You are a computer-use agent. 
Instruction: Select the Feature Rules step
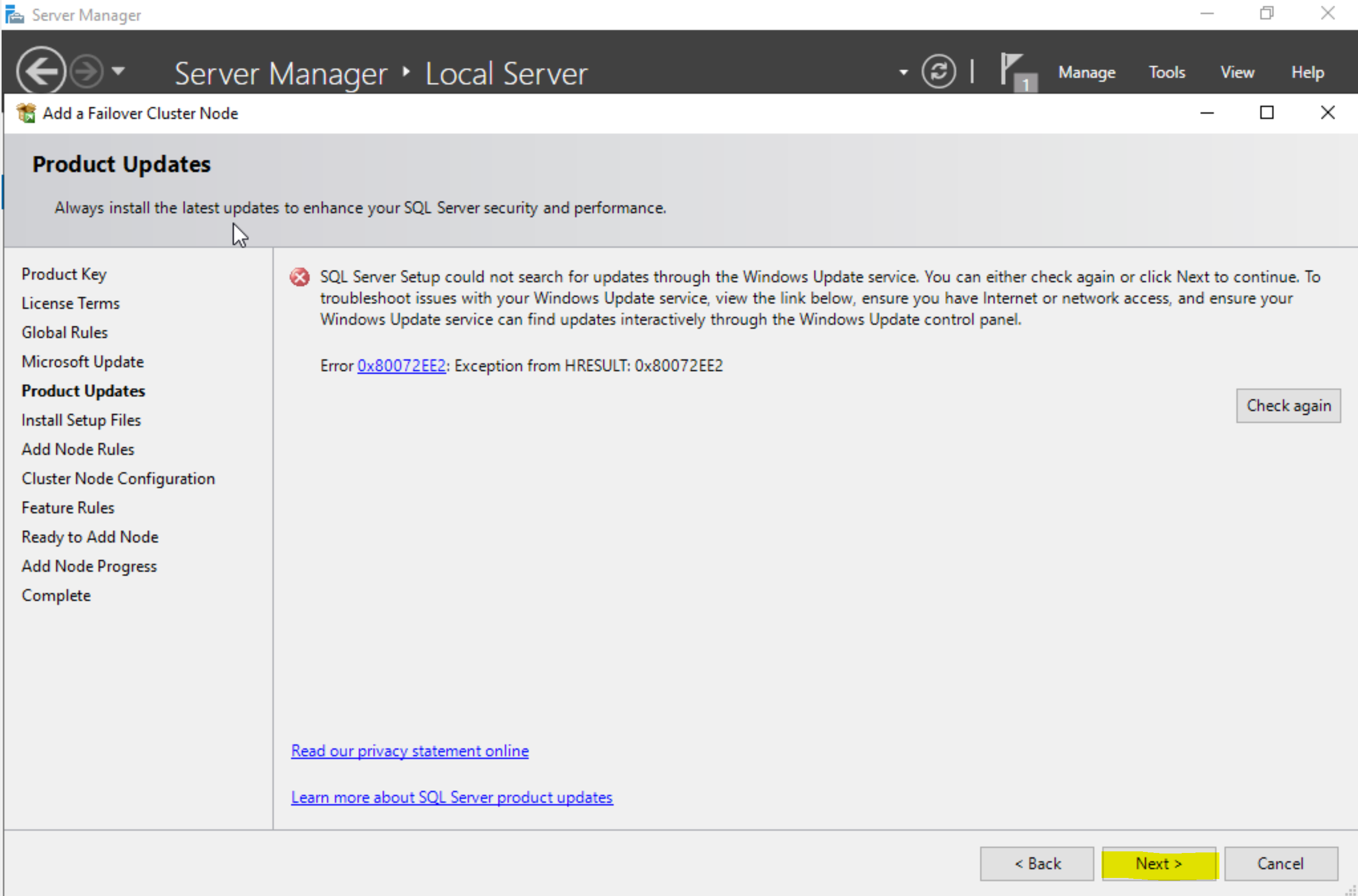(x=68, y=507)
